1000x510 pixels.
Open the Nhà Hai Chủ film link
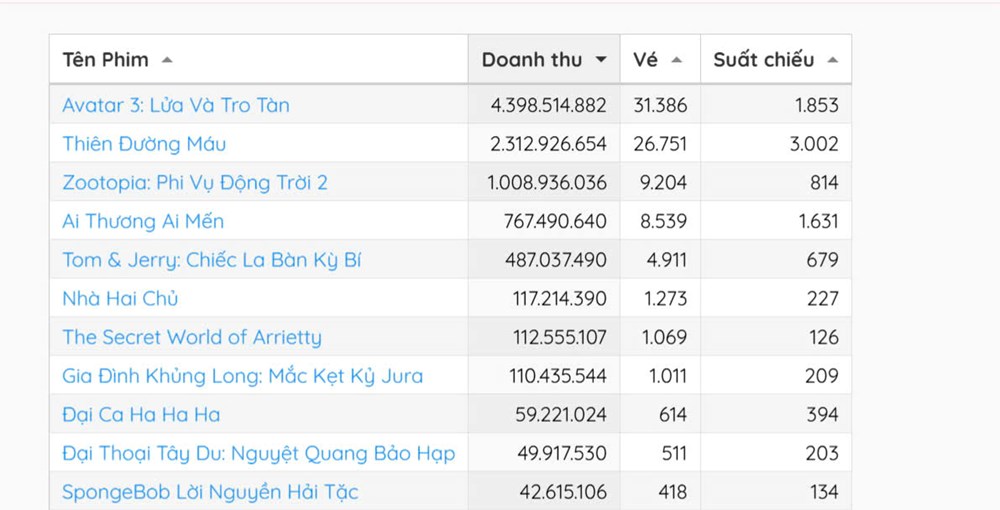click(120, 298)
